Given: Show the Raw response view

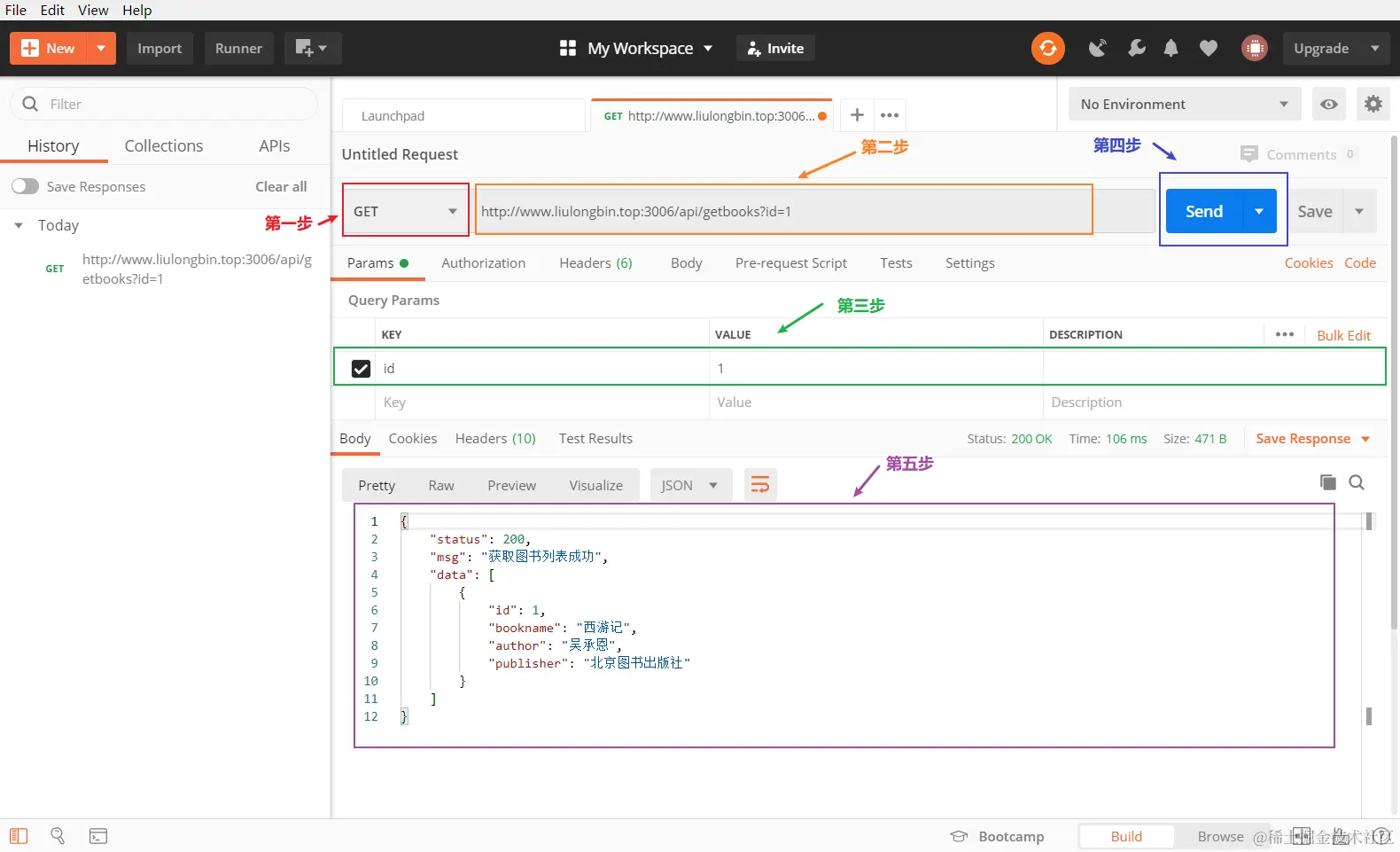Looking at the screenshot, I should [441, 485].
